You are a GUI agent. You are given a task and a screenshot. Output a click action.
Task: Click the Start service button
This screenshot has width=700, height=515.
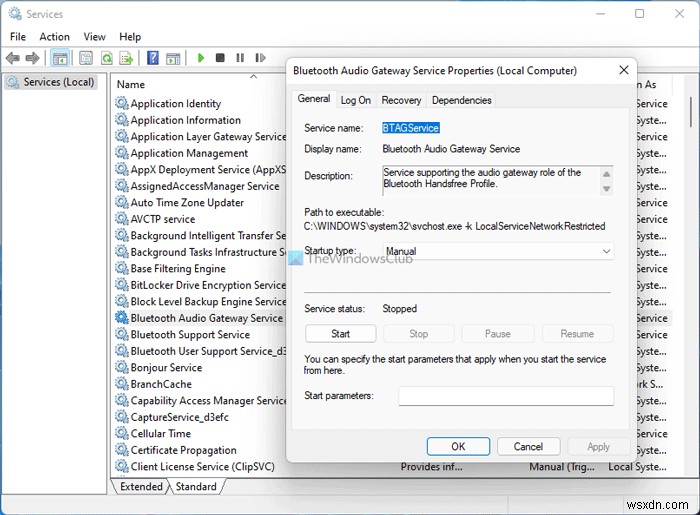pyautogui.click(x=341, y=334)
